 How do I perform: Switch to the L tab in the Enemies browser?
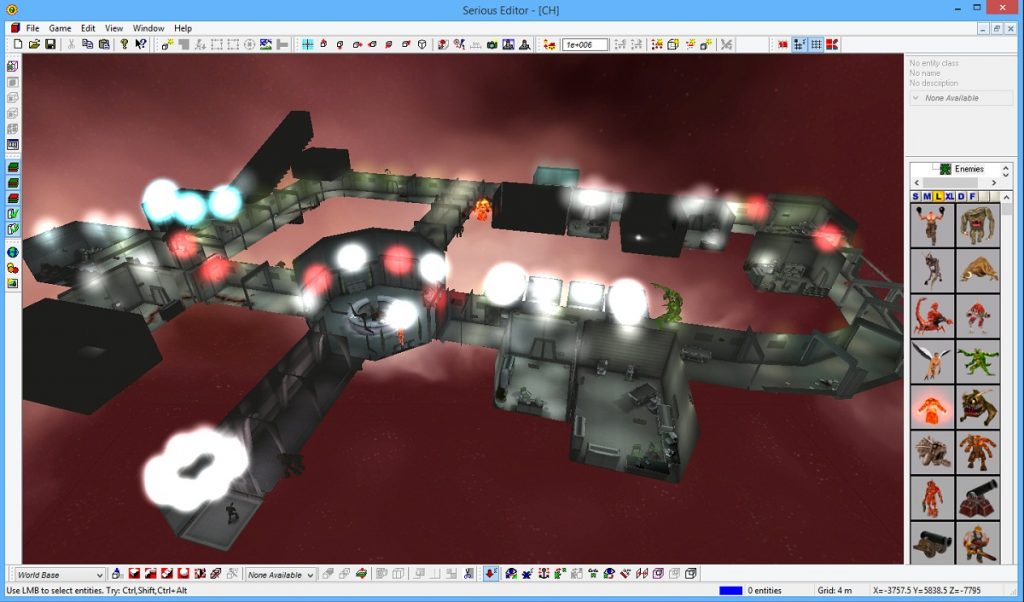tap(939, 197)
